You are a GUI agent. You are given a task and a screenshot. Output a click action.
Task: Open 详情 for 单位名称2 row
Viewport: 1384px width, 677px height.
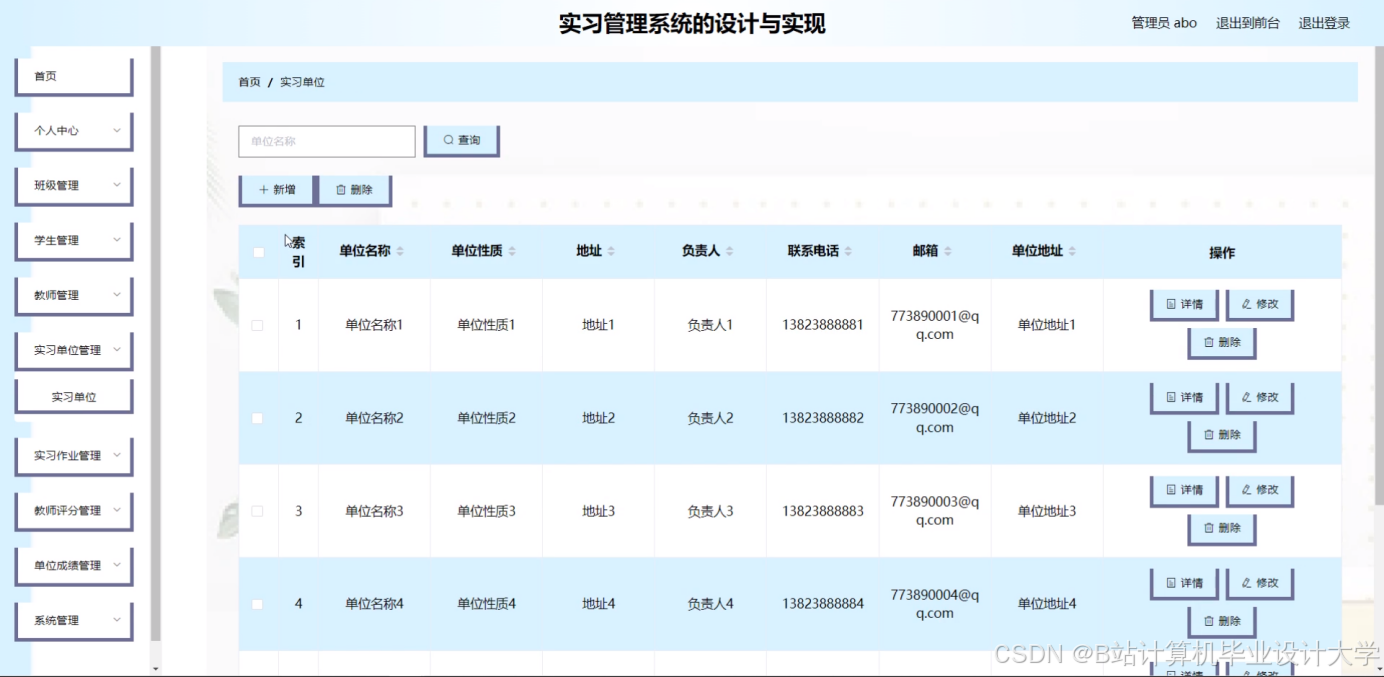point(1184,397)
